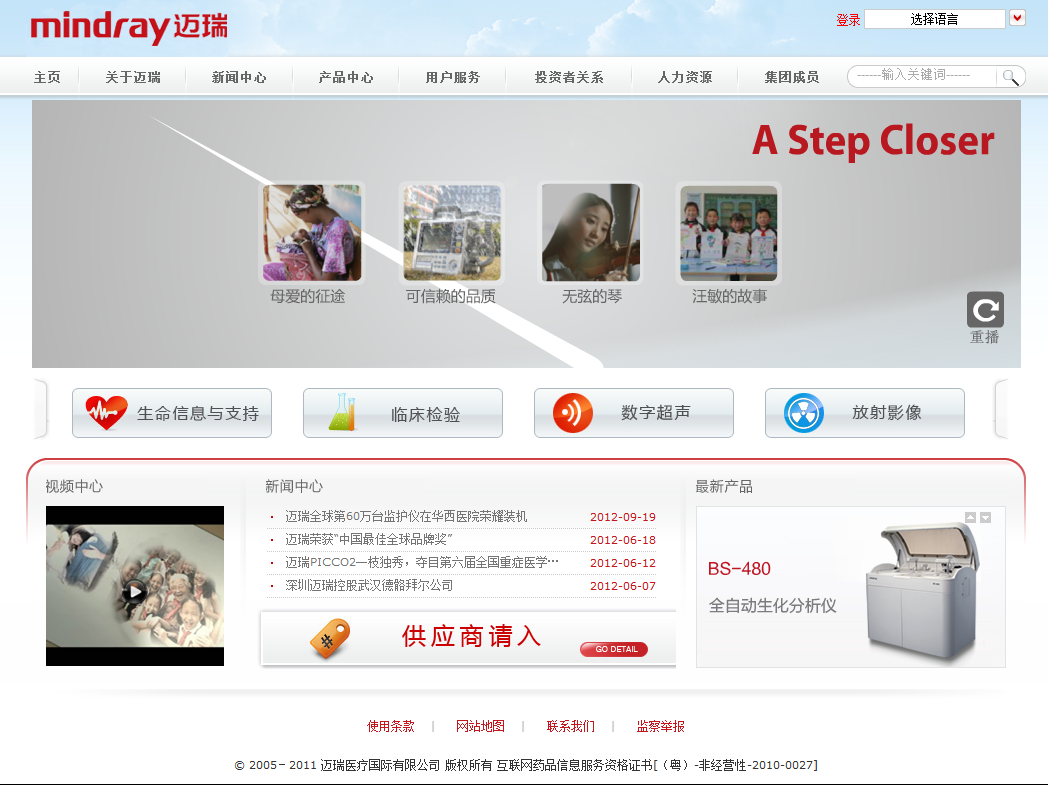The image size is (1048, 785).
Task: Open news 迈瑞荣获"中国最佳全球品牌奖"
Action: pyautogui.click(x=369, y=539)
